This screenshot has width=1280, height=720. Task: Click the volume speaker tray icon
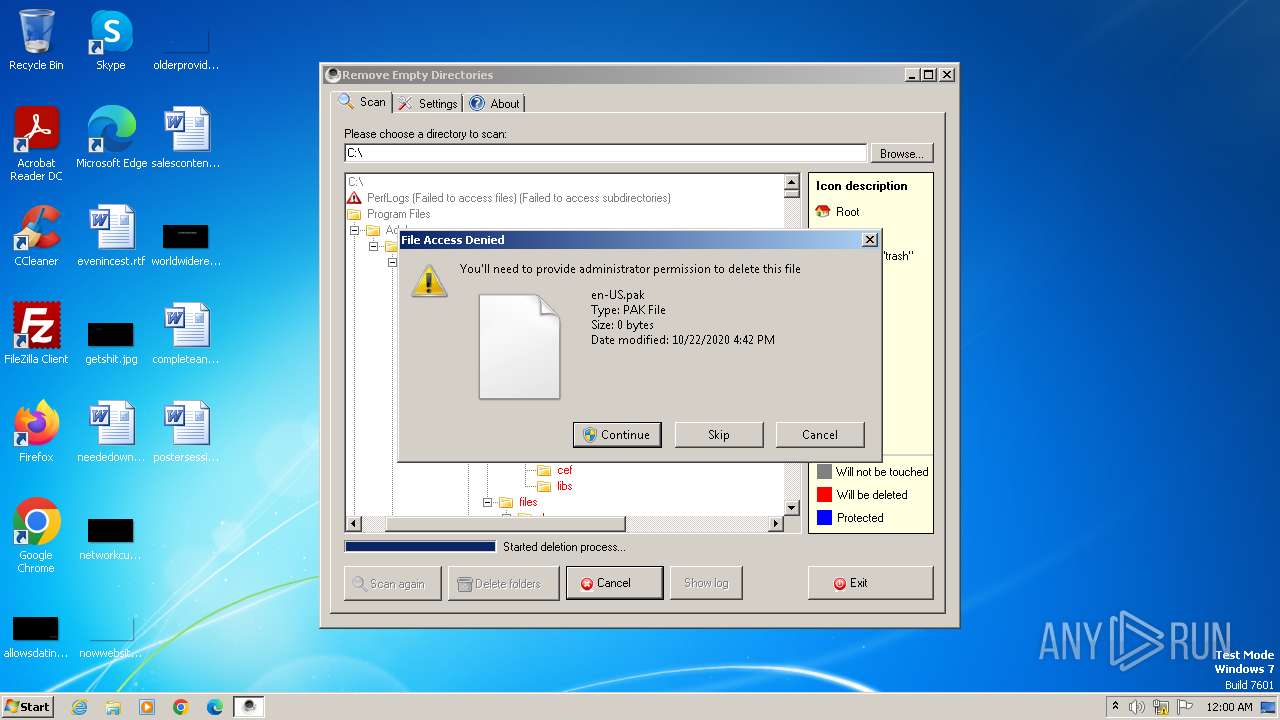(x=1137, y=707)
